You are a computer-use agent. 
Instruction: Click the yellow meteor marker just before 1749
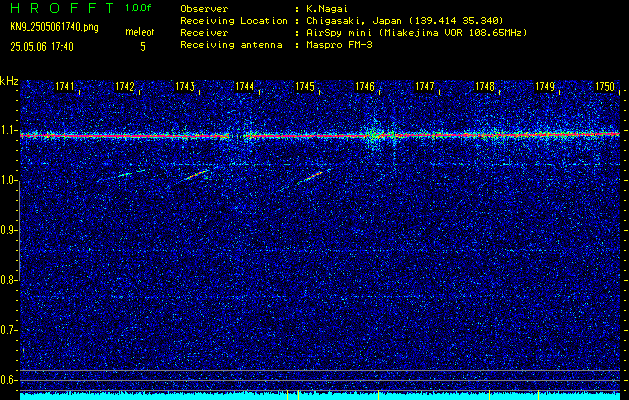click(538, 395)
